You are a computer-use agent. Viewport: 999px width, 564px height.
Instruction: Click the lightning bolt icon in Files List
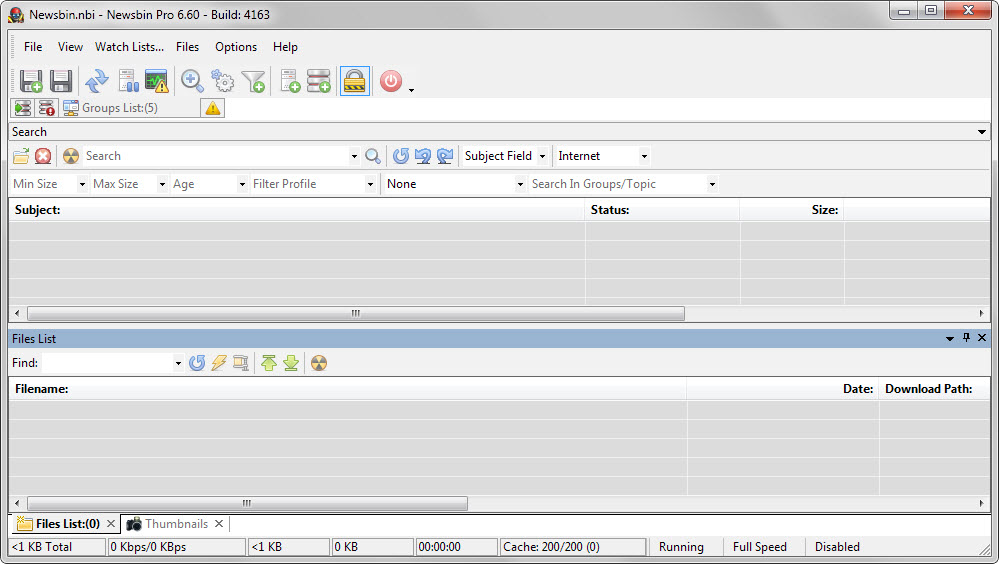219,363
